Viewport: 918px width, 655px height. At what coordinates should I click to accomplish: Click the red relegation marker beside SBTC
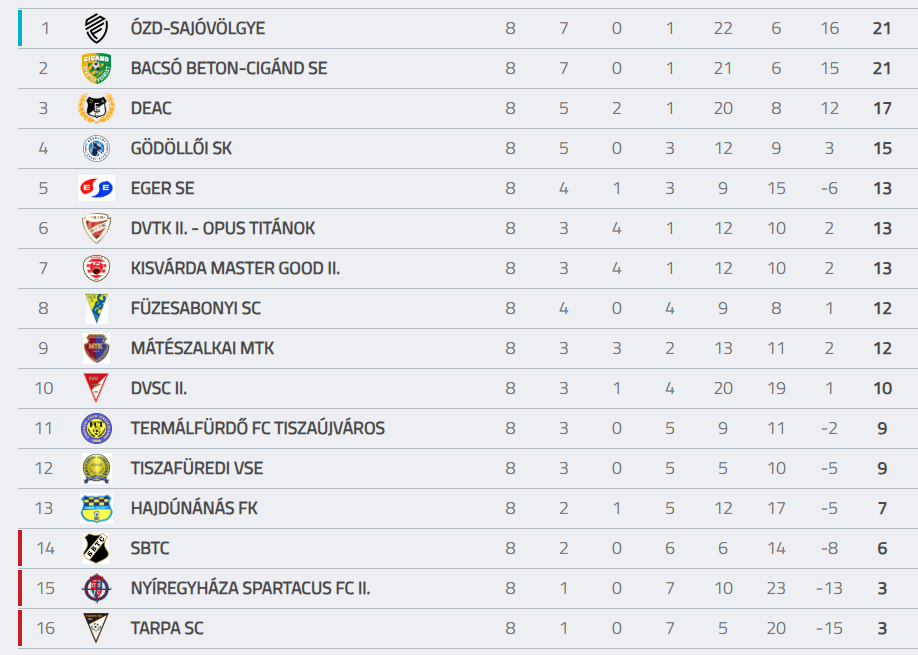[20, 548]
